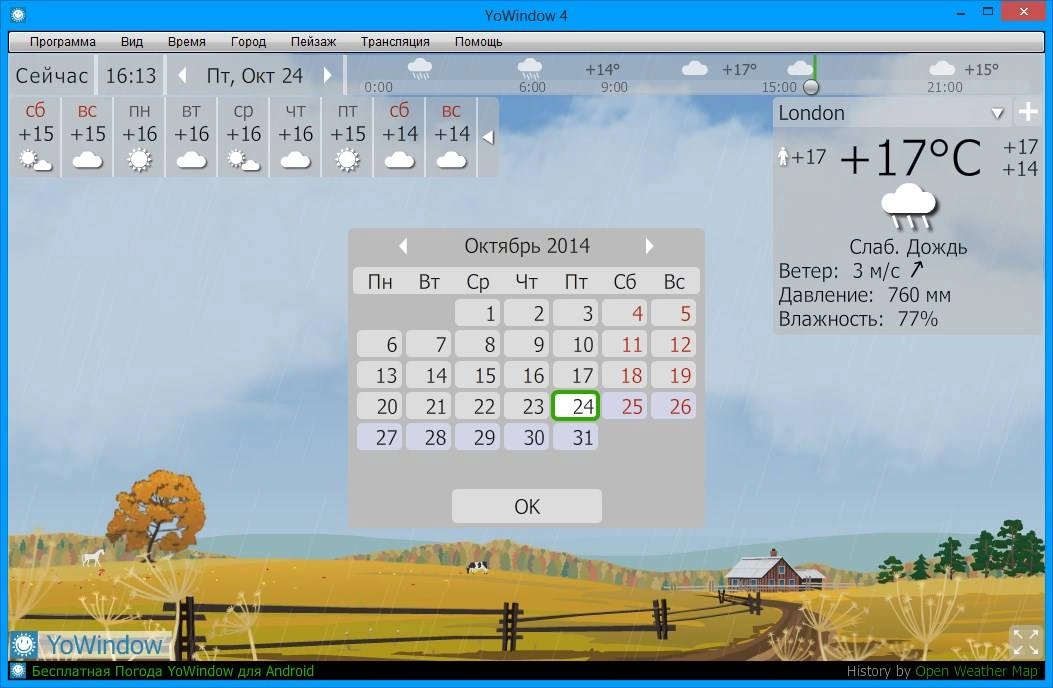The image size is (1053, 688).
Task: Click the Пт, Окт 24 date label
Action: [255, 75]
